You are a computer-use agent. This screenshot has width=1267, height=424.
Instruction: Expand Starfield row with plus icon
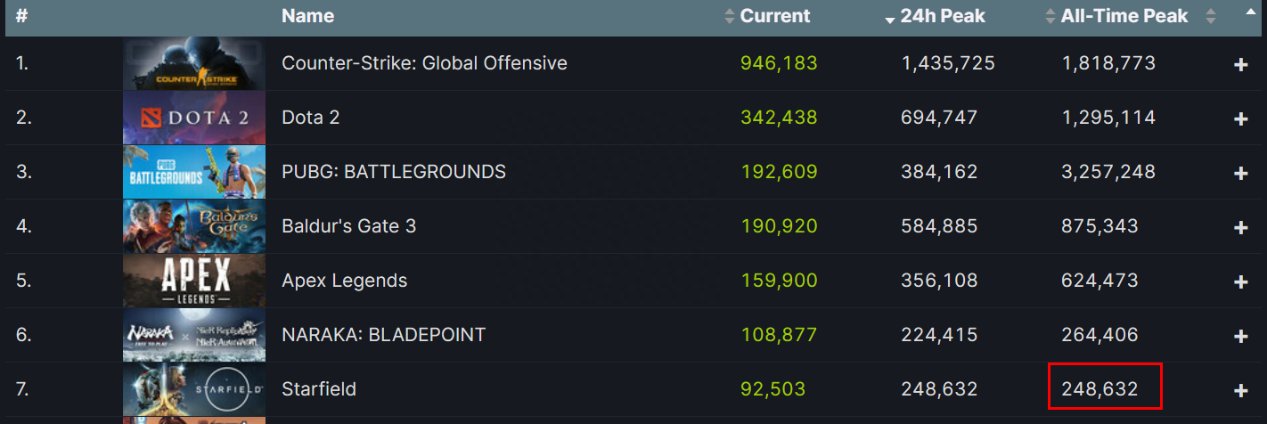click(x=1241, y=390)
